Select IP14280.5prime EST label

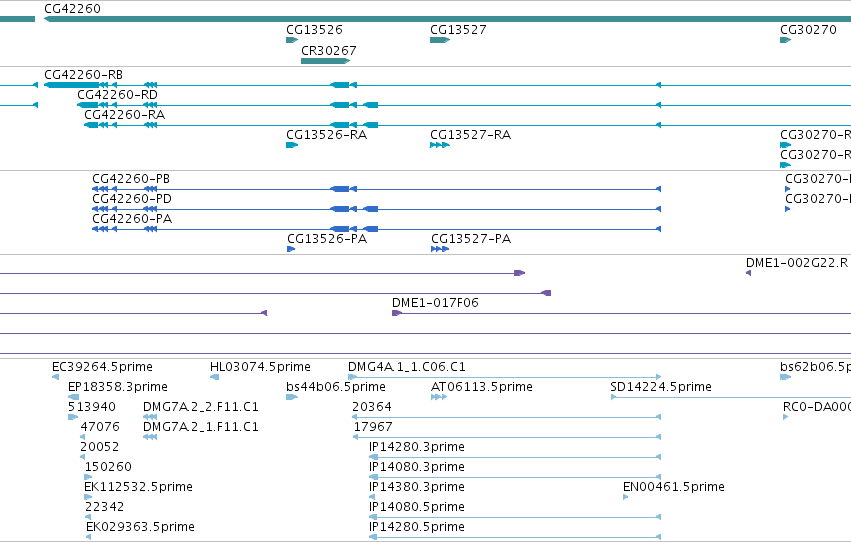point(417,528)
